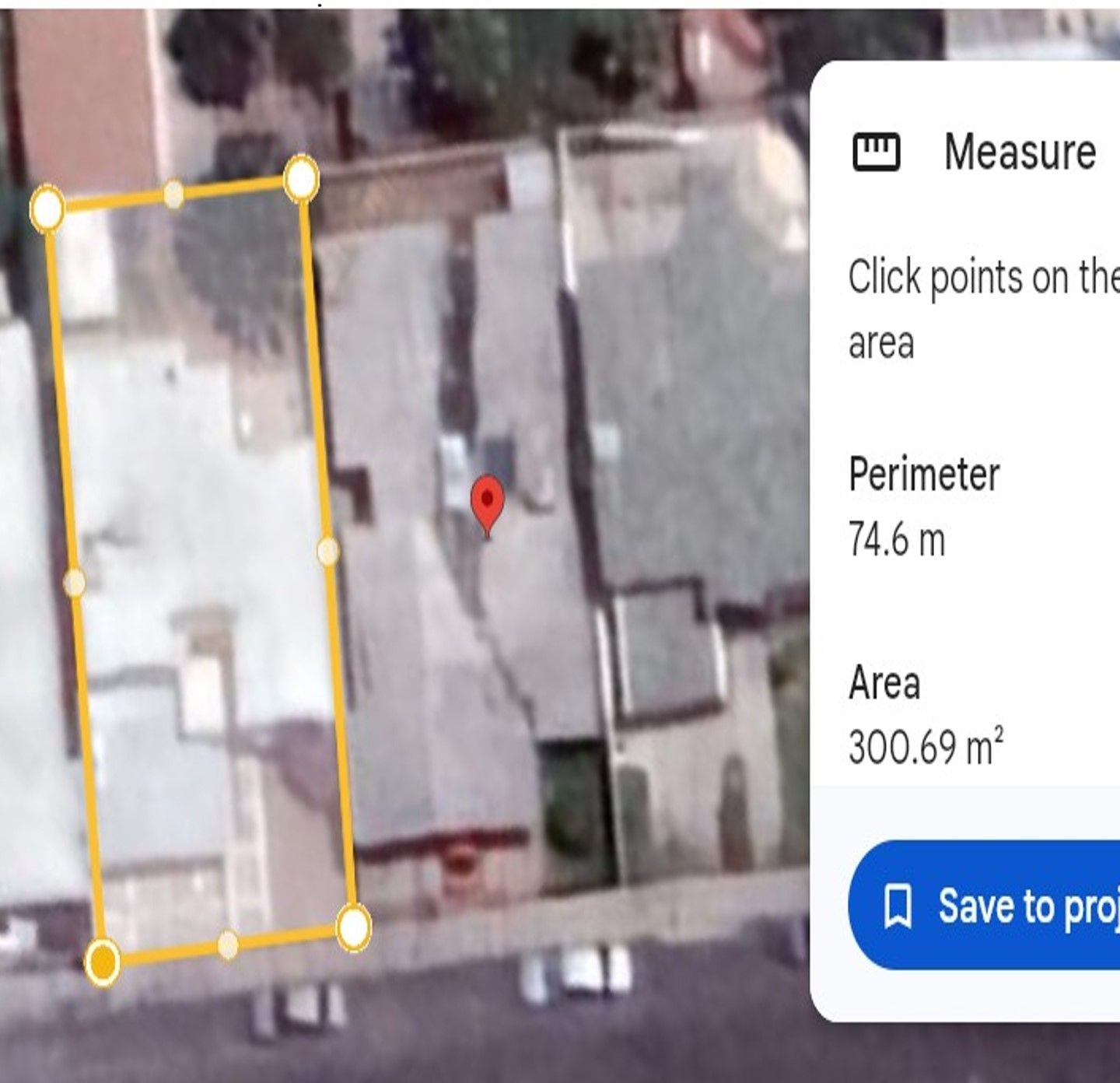The image size is (1120, 1083).
Task: Click the Area label
Action: point(884,682)
